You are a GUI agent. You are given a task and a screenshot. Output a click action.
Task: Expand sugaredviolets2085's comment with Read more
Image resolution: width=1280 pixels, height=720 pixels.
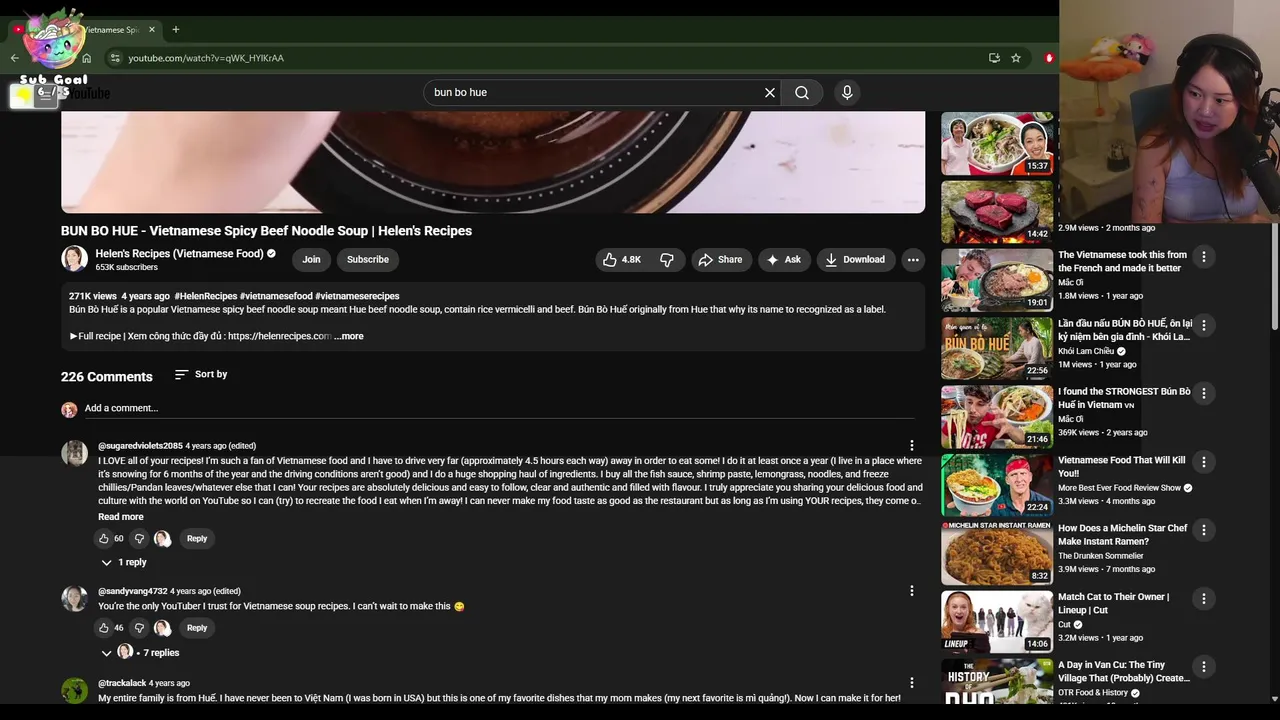pyautogui.click(x=120, y=517)
